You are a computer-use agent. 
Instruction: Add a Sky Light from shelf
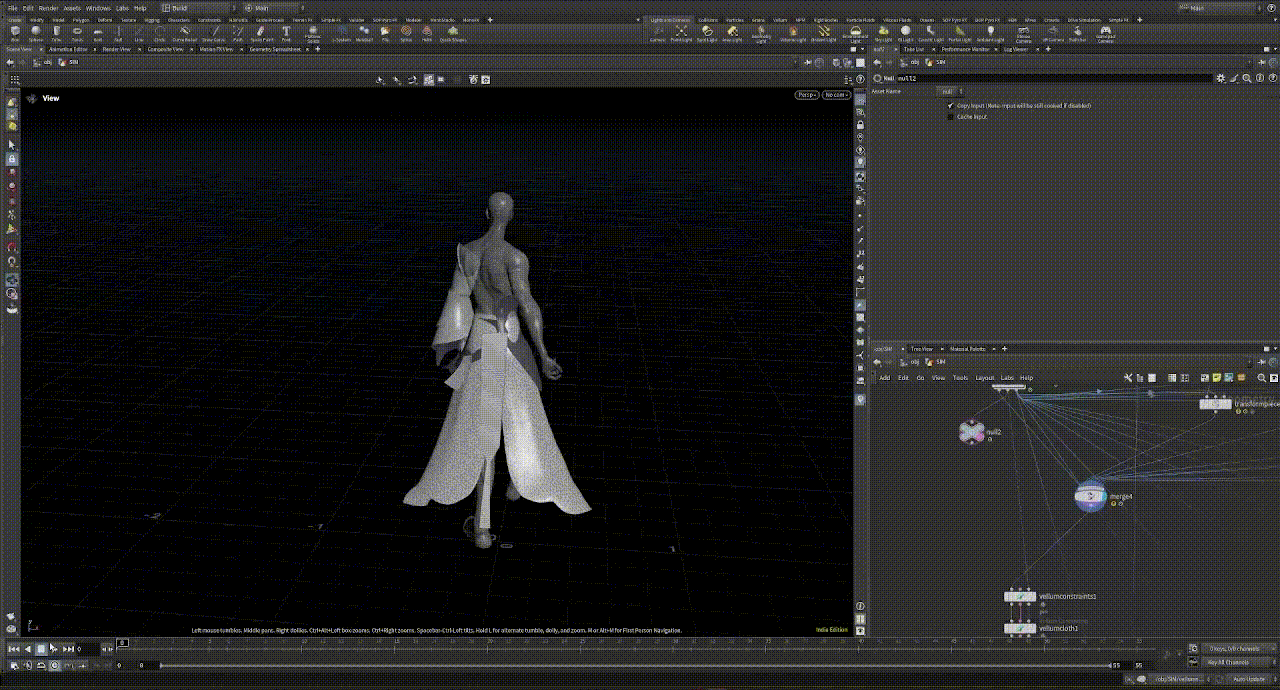pyautogui.click(x=883, y=32)
